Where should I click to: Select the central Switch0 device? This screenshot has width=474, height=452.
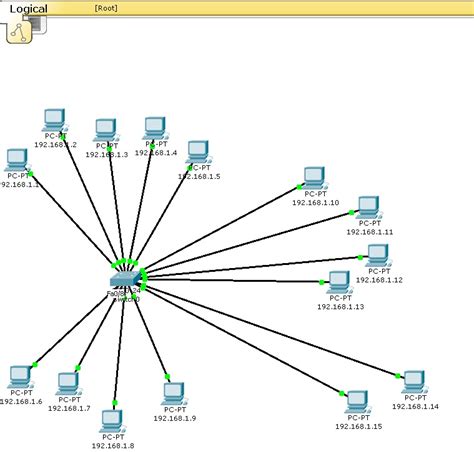pyautogui.click(x=126, y=279)
